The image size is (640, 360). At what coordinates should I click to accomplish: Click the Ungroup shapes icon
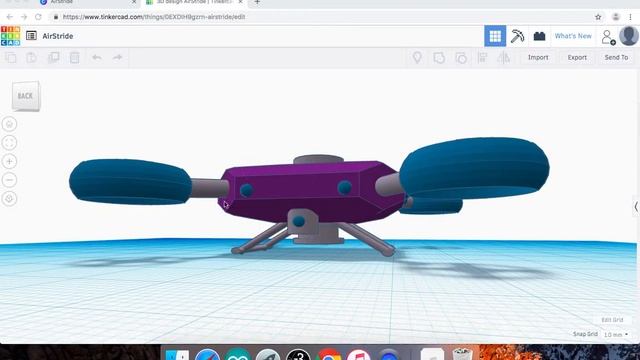pos(461,58)
